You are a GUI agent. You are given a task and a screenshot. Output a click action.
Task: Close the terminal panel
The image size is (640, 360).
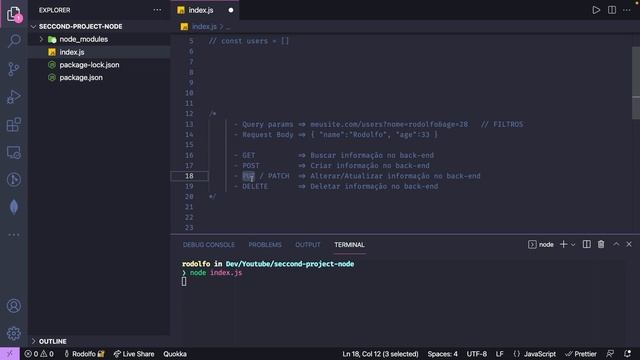point(629,244)
